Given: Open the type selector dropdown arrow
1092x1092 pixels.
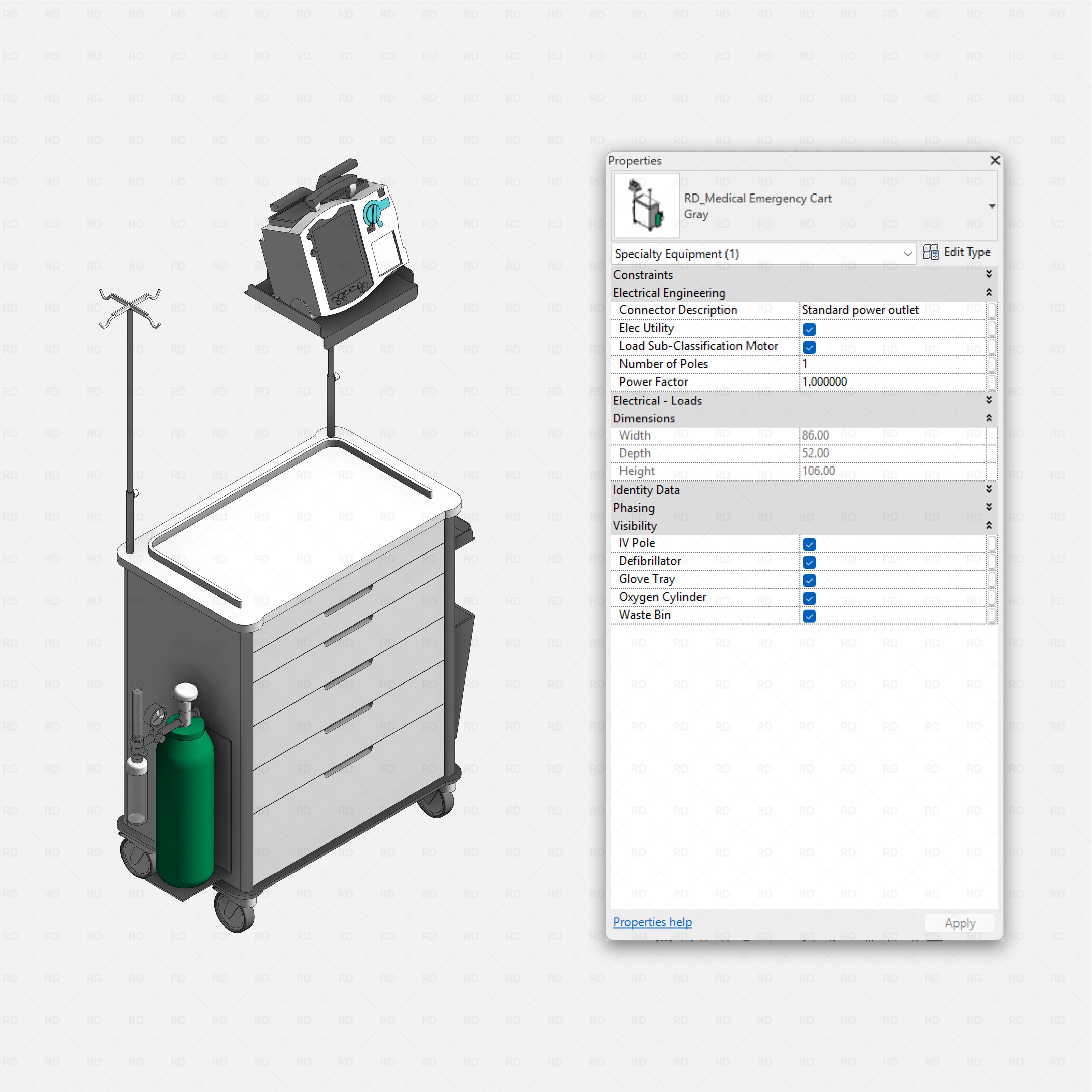Looking at the screenshot, I should [x=992, y=206].
